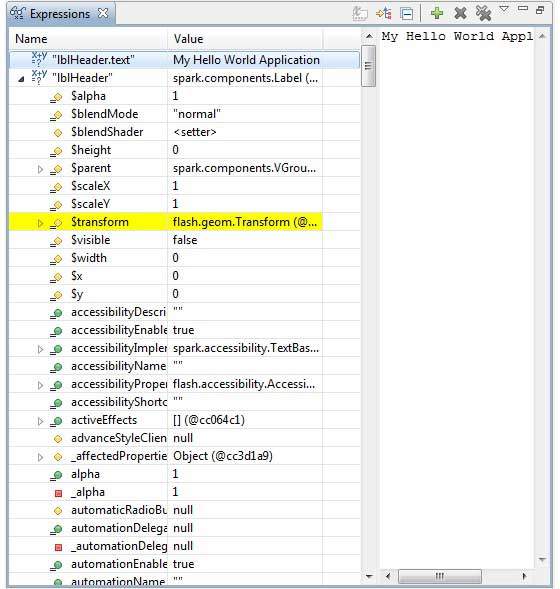The image size is (560, 589).
Task: Click the tree scrollbar down arrow
Action: [369, 576]
